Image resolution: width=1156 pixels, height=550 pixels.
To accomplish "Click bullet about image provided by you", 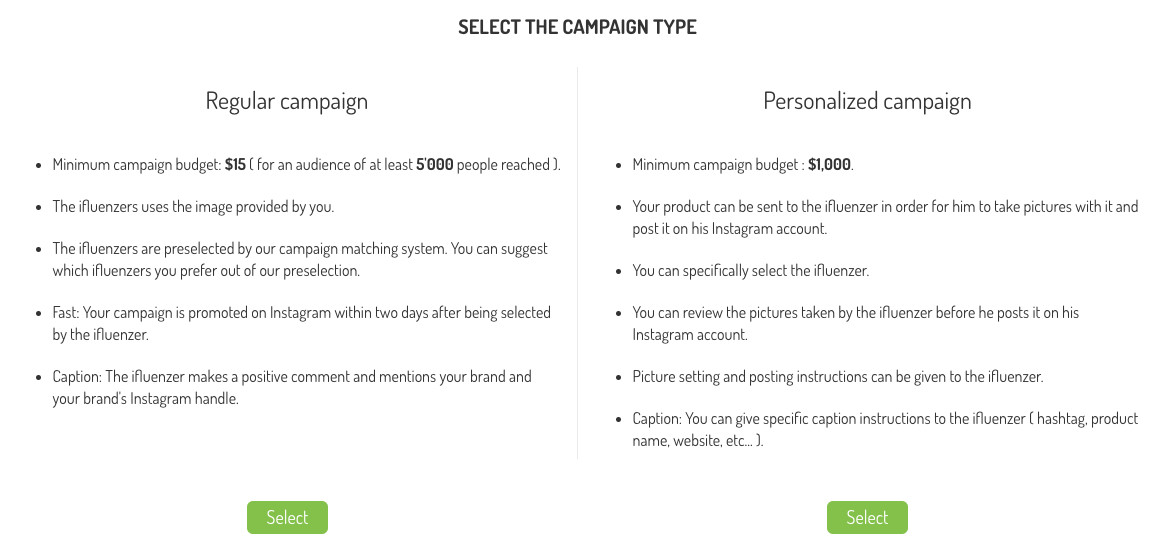I will [193, 206].
